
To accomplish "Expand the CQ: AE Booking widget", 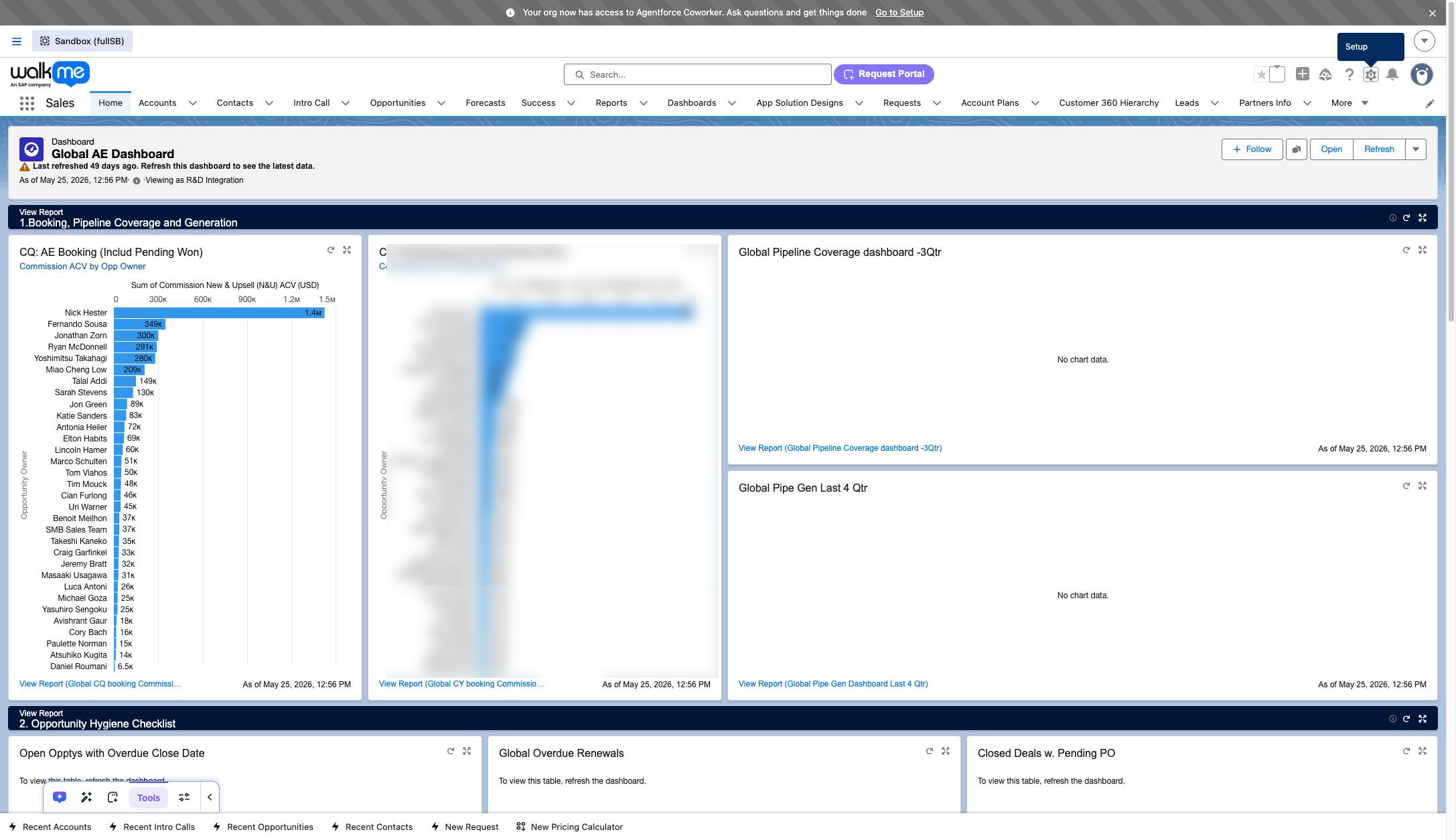I will [x=347, y=250].
